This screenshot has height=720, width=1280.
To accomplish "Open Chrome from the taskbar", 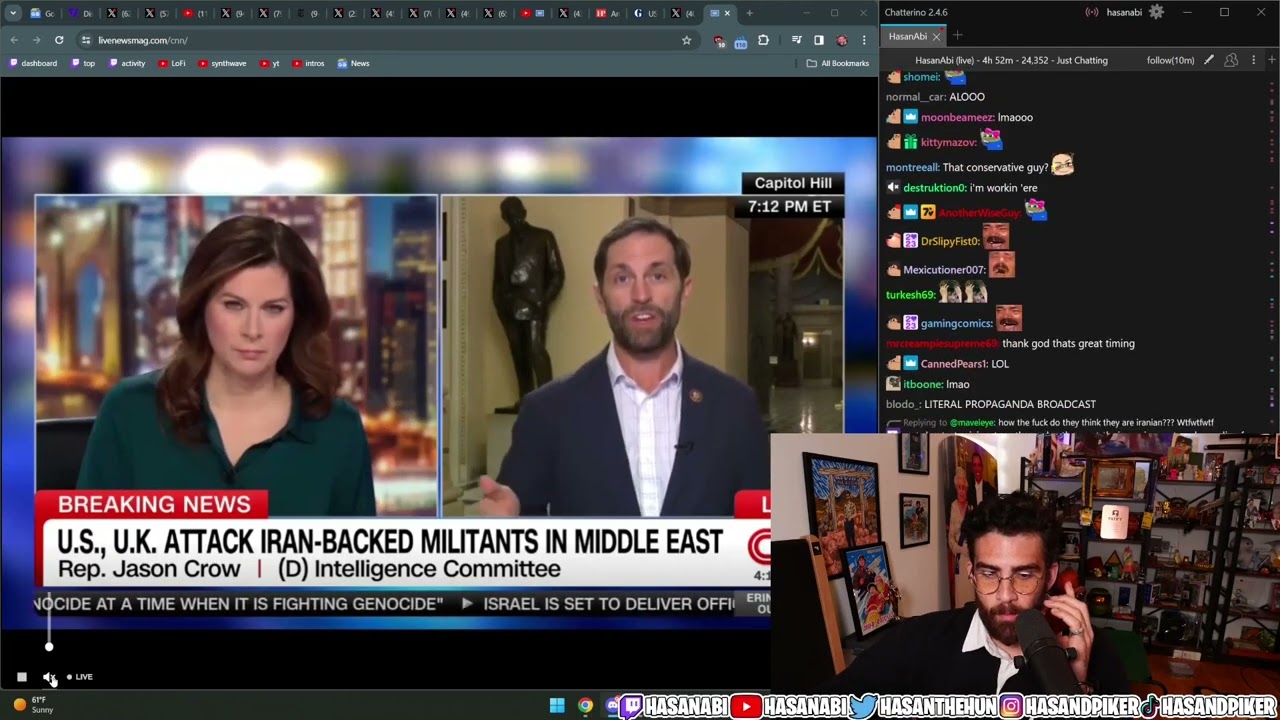I will click(585, 706).
